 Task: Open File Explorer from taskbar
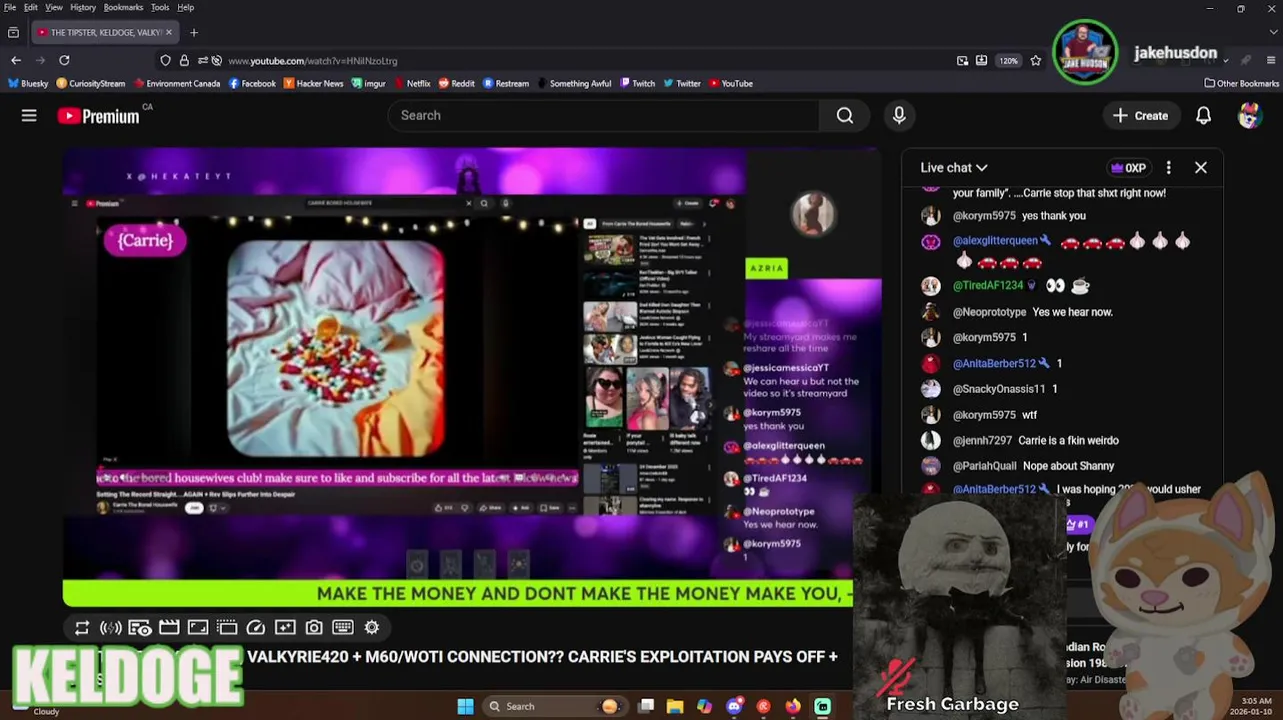click(675, 707)
